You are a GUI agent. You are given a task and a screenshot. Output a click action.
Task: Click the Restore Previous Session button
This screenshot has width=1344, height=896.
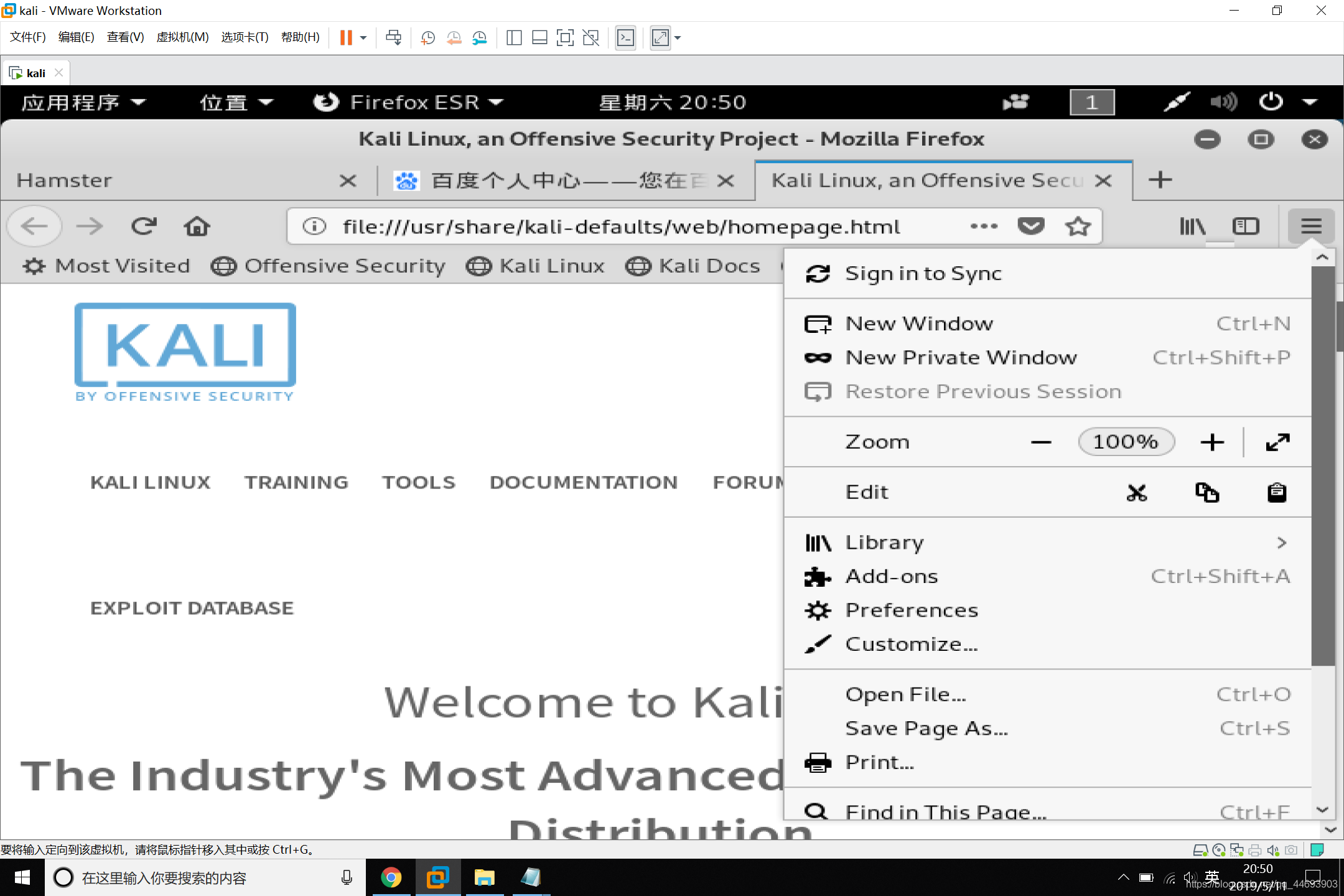982,390
